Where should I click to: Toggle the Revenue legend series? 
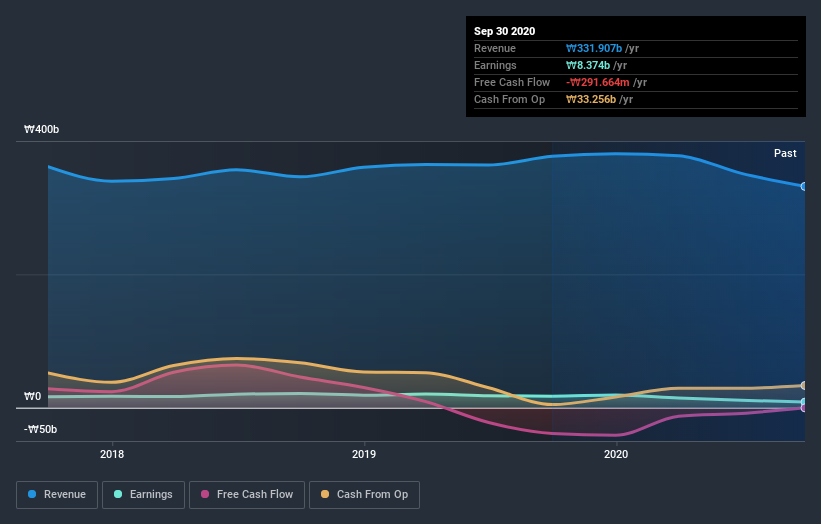(57, 495)
